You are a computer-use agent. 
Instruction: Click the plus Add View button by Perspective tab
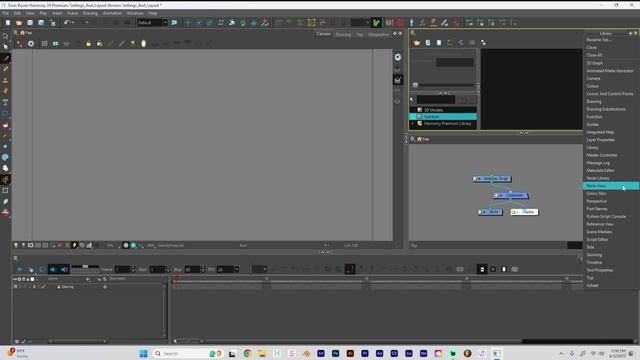pos(395,33)
